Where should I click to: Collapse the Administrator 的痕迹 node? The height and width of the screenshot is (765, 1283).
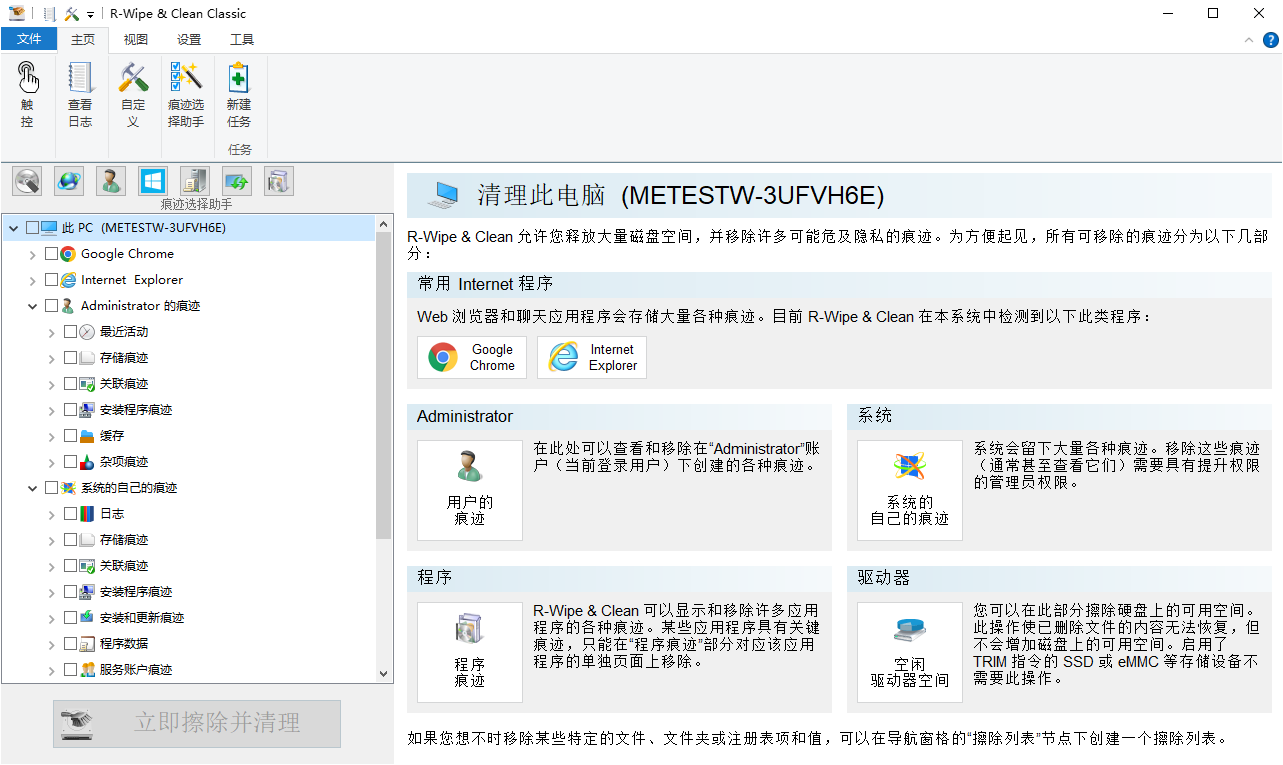tap(33, 306)
